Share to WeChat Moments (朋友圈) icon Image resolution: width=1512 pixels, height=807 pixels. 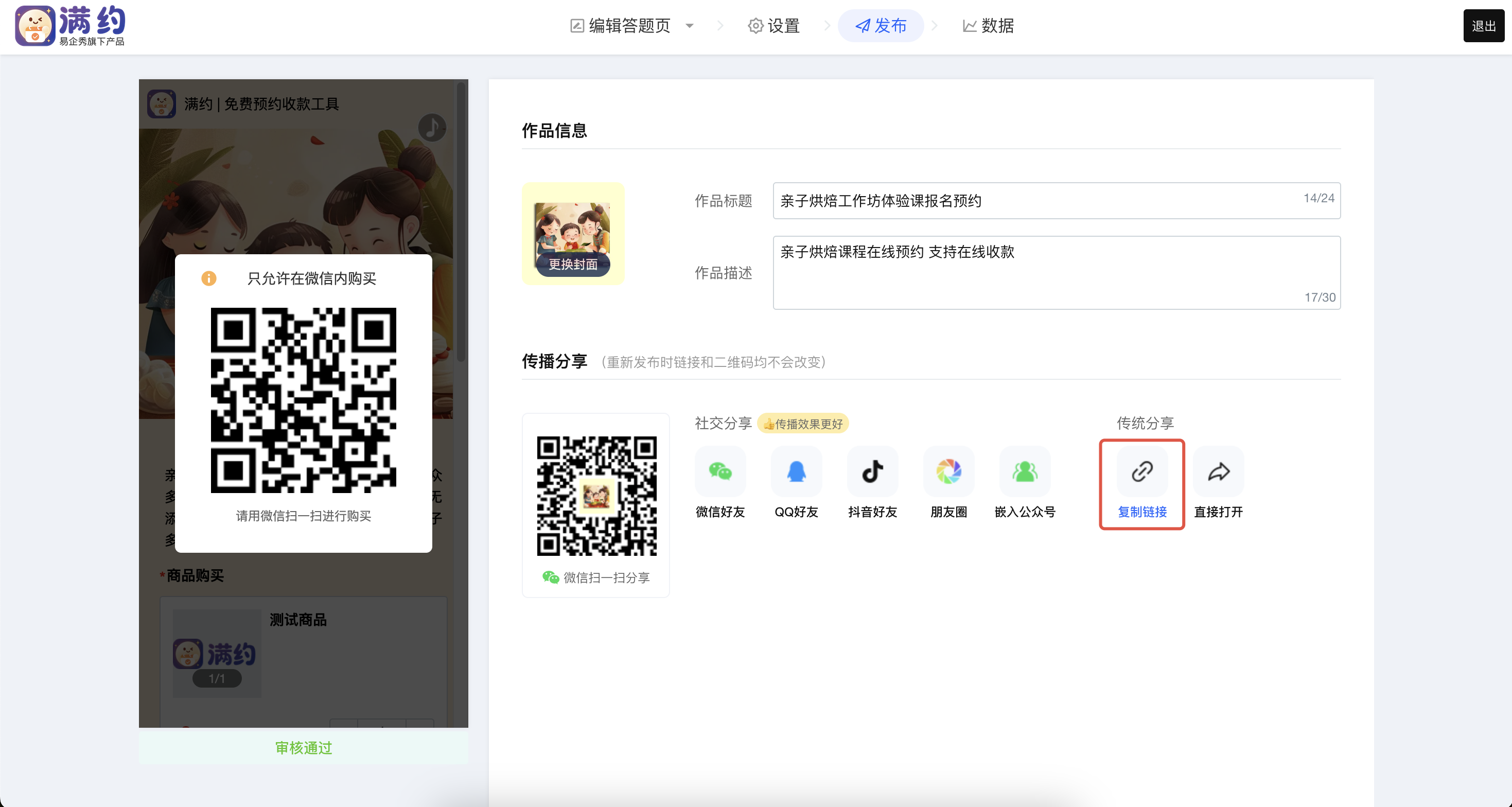point(948,471)
